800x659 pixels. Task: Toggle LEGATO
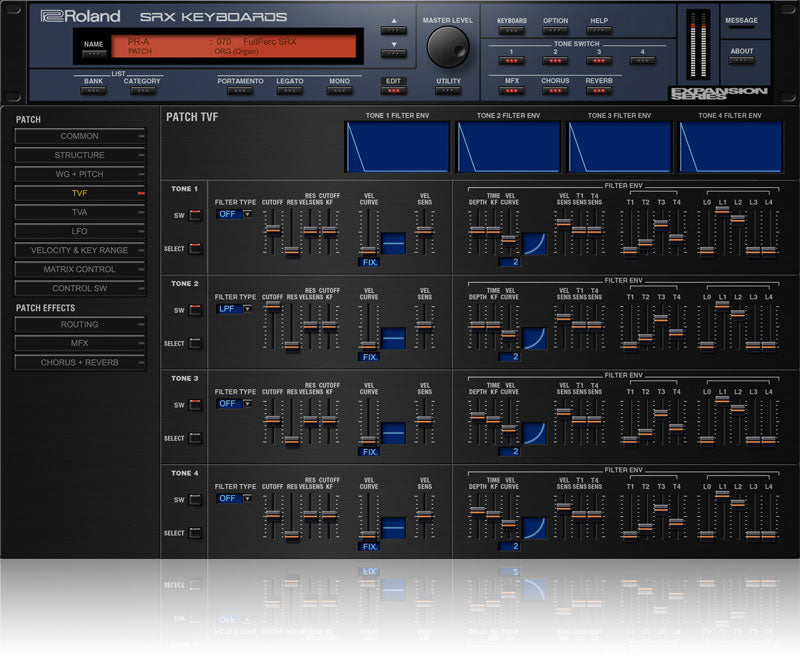click(290, 91)
